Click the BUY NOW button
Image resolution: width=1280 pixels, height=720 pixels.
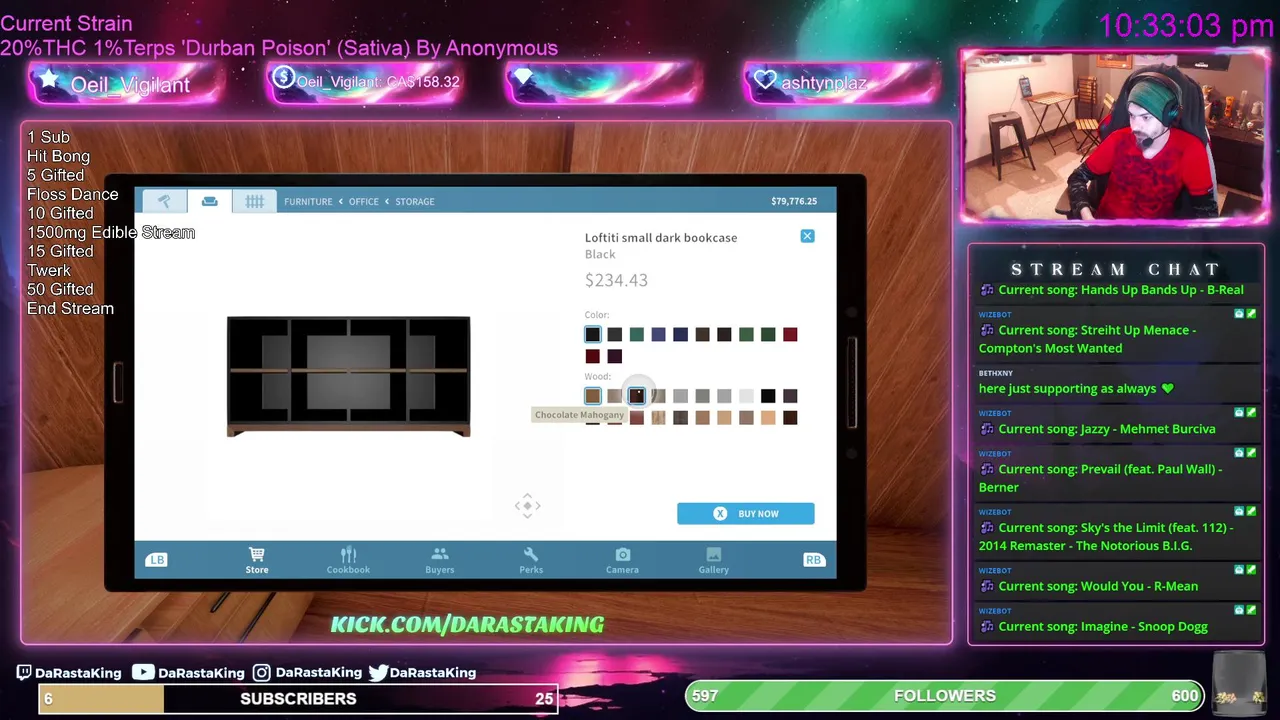(x=746, y=514)
